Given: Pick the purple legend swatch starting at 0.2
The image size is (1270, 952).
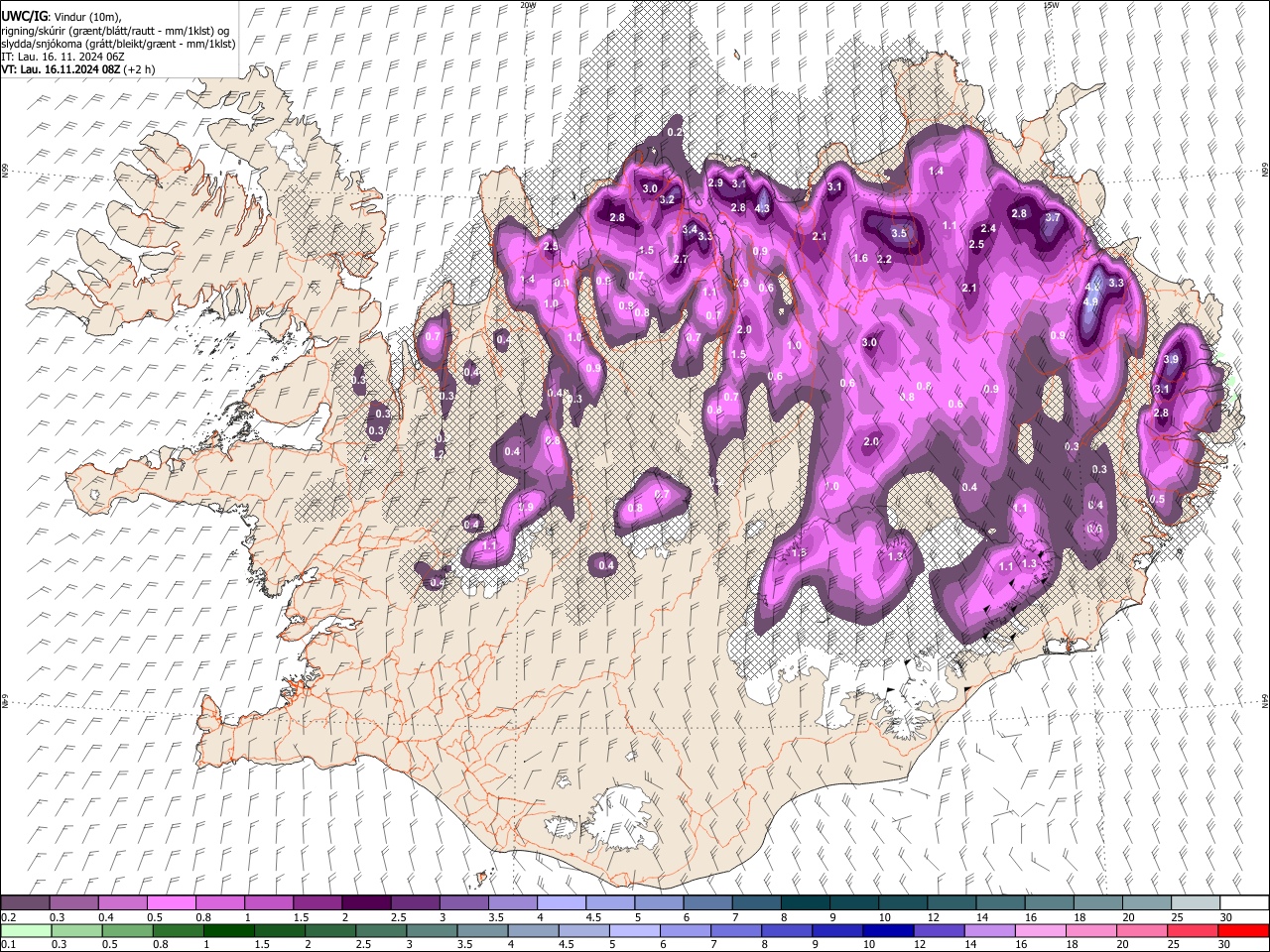Looking at the screenshot, I should point(26,903).
